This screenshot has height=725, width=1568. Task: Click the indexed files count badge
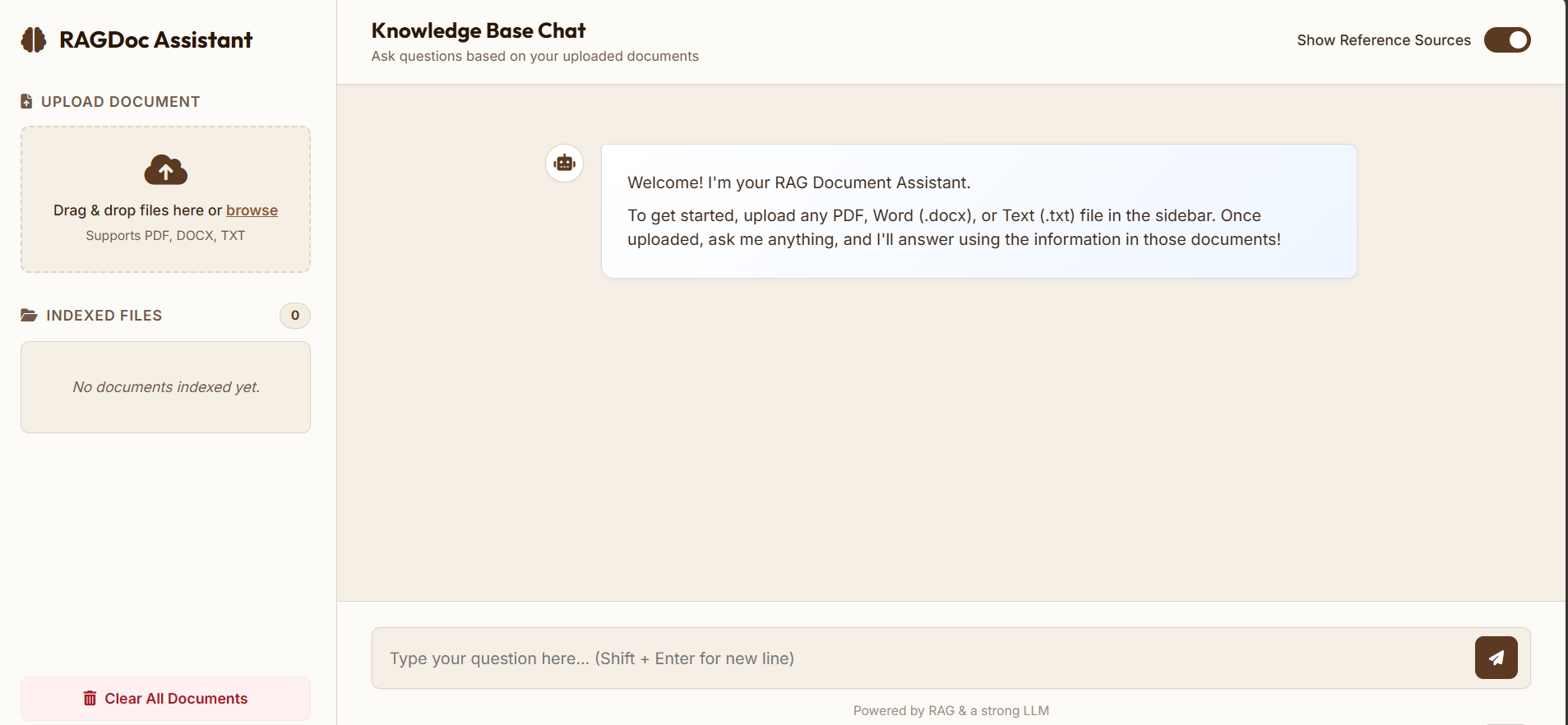pos(295,316)
